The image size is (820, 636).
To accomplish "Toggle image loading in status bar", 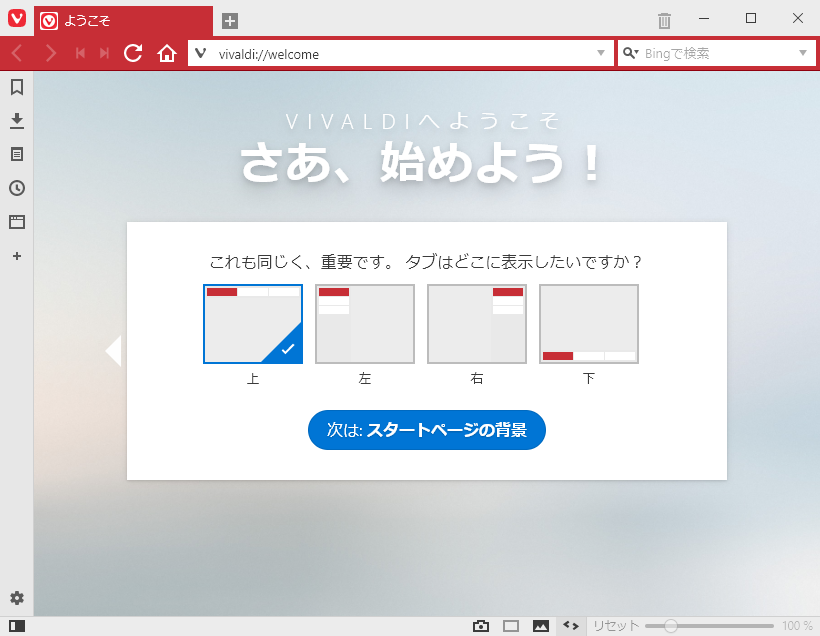I will [541, 626].
